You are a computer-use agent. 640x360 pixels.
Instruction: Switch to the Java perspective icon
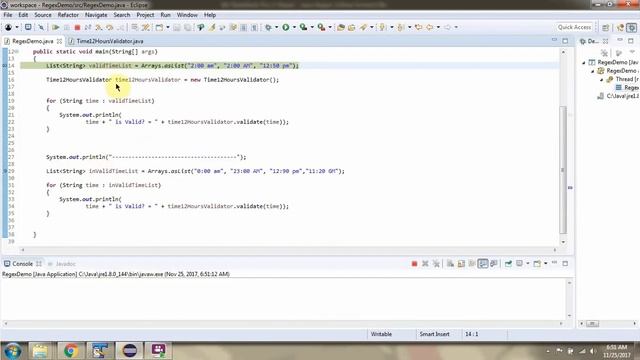621,27
